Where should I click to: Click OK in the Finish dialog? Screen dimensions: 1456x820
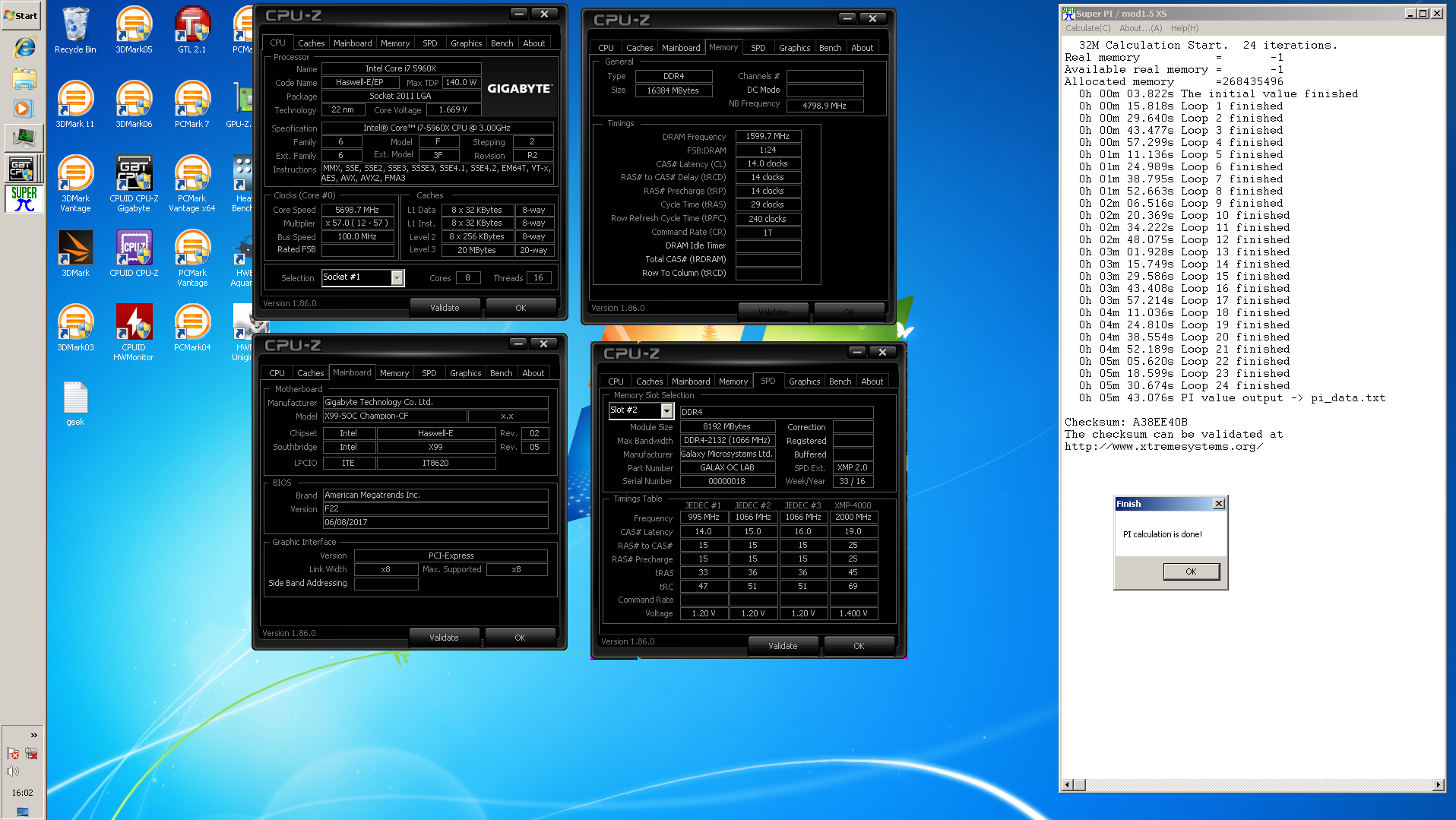tap(1191, 571)
